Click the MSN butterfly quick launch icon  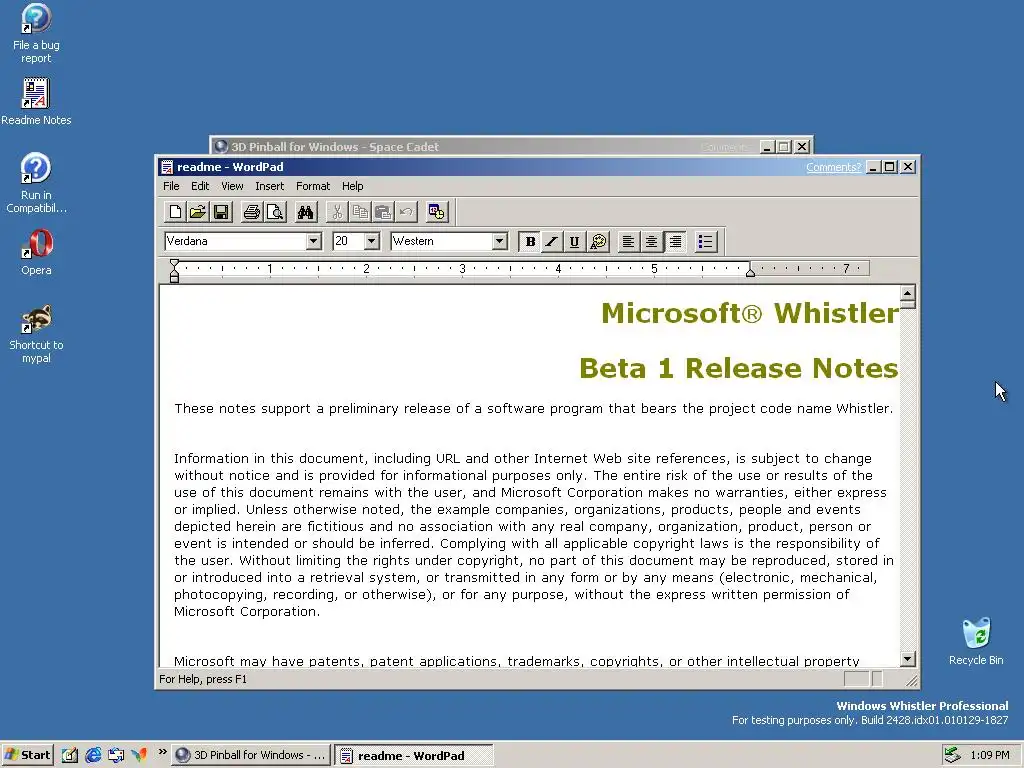pyautogui.click(x=139, y=755)
